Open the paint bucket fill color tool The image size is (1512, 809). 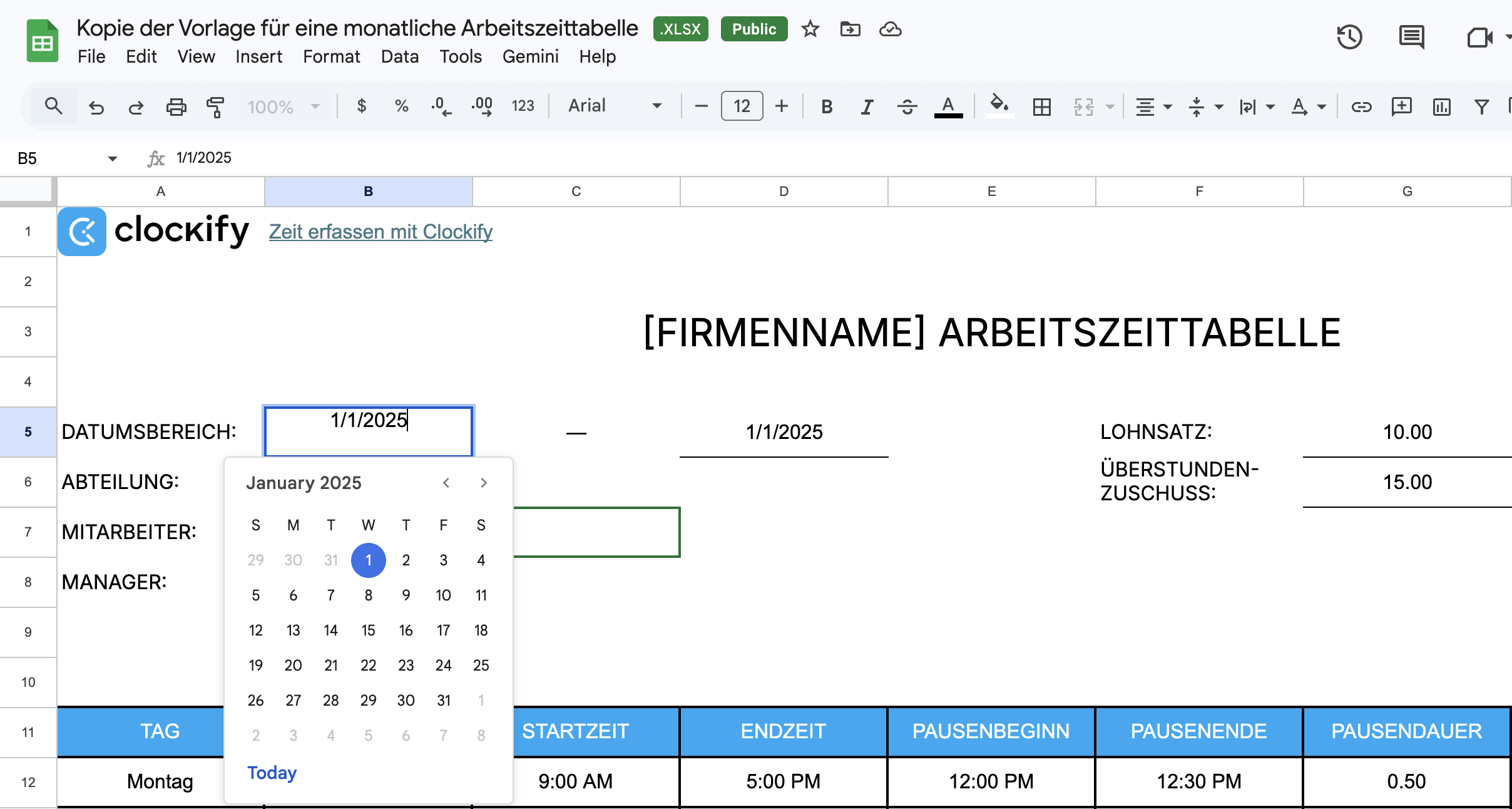click(x=999, y=106)
